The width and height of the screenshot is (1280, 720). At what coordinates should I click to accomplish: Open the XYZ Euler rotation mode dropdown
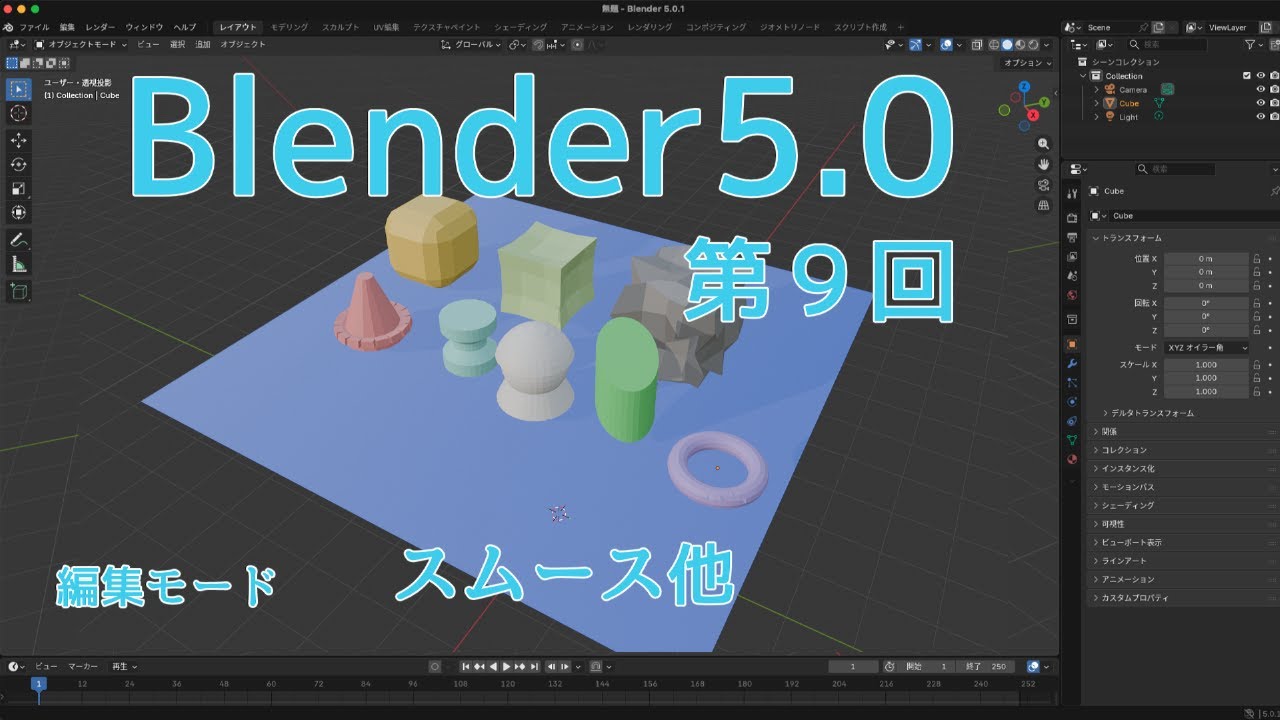1207,348
